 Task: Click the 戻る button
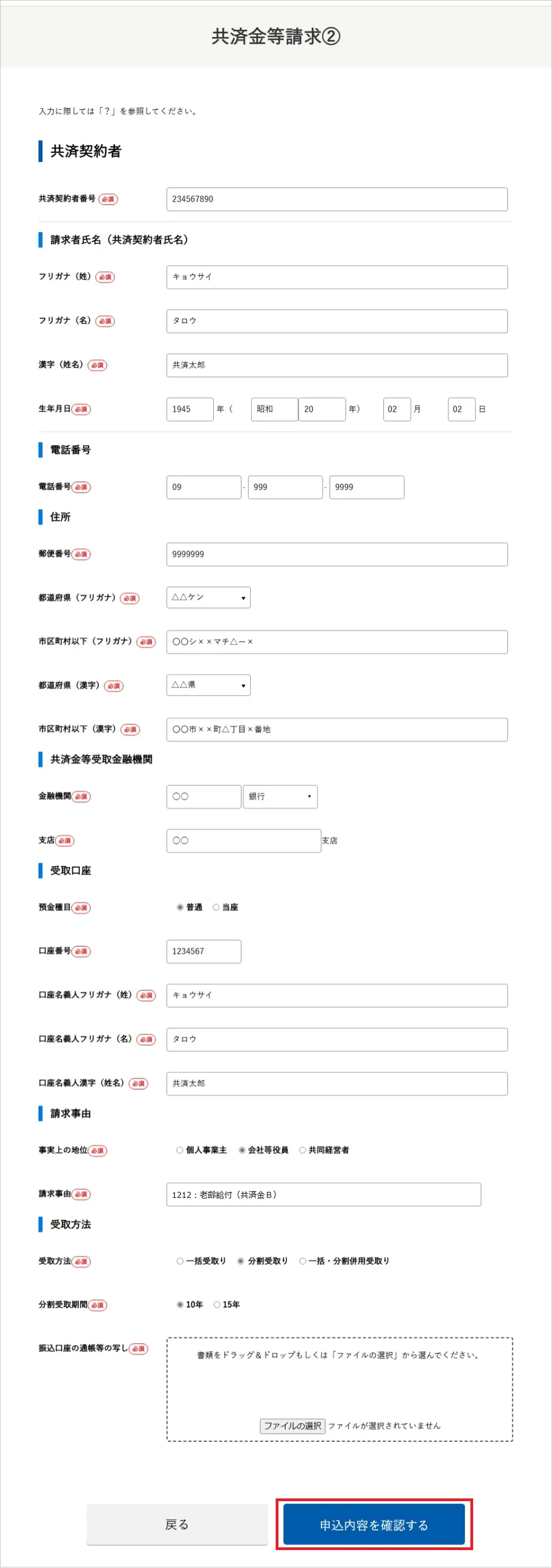coord(177,1524)
